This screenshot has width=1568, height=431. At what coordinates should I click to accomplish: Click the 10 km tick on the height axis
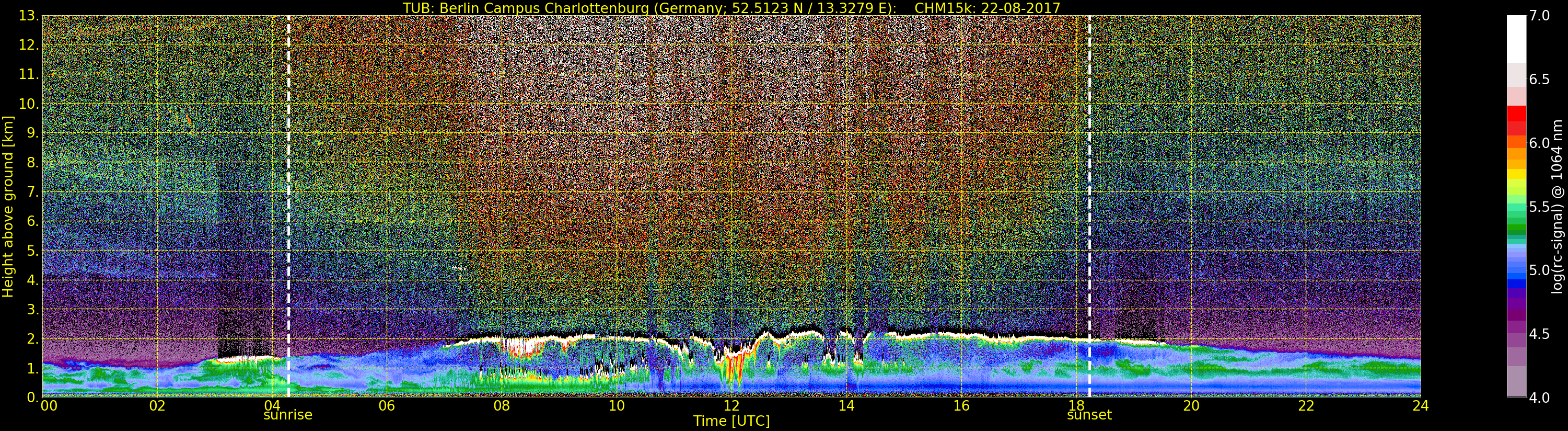tap(28, 104)
